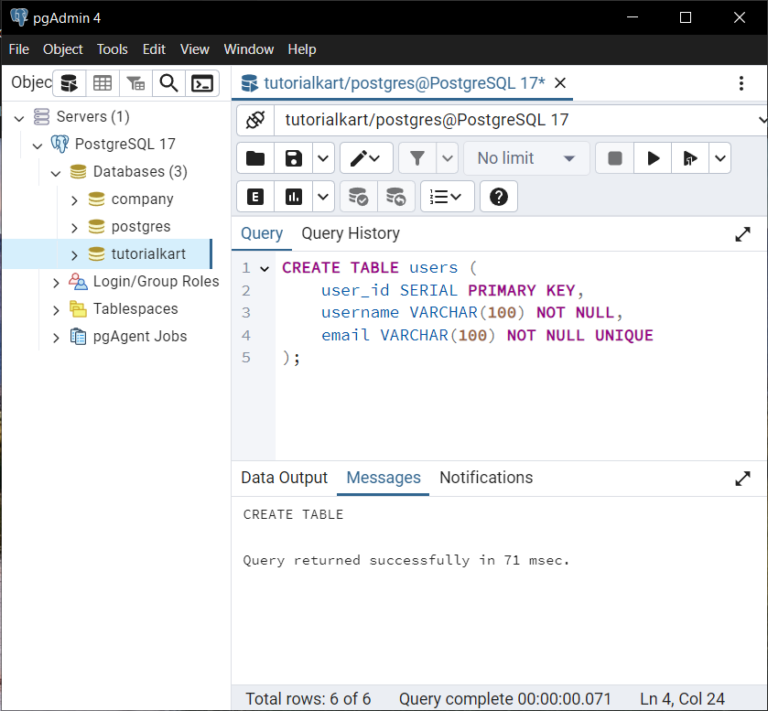Open file with the folder icon
Viewport: 768px width, 711px height.
256,158
